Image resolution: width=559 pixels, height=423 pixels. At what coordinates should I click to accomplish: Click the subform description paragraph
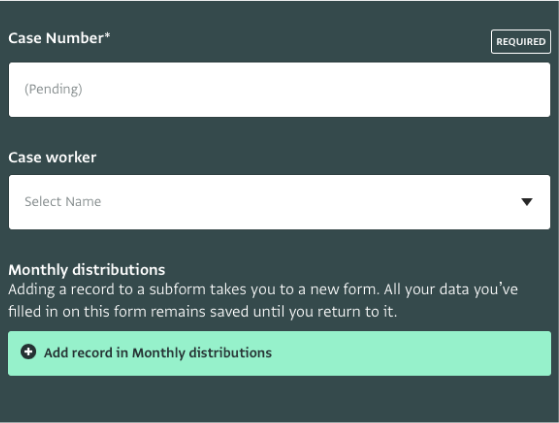263,300
